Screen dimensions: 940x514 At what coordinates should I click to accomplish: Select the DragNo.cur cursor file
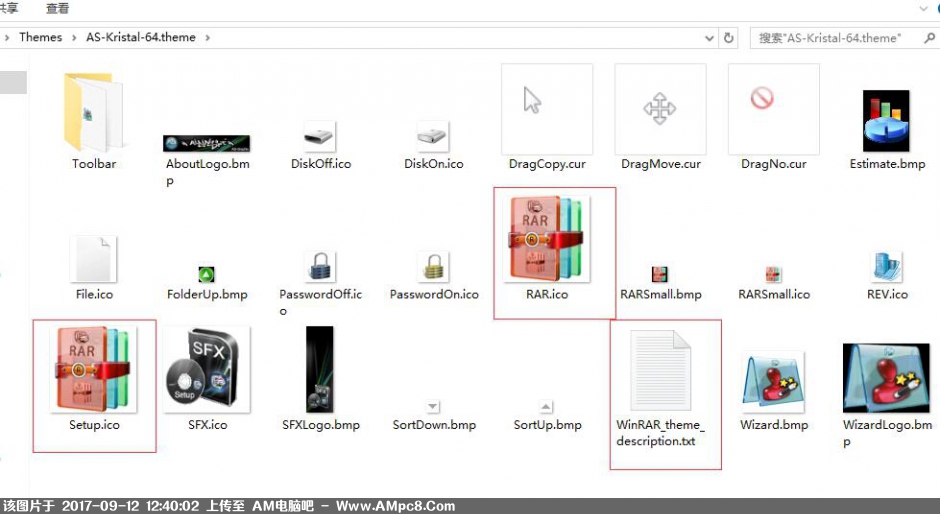[x=773, y=109]
